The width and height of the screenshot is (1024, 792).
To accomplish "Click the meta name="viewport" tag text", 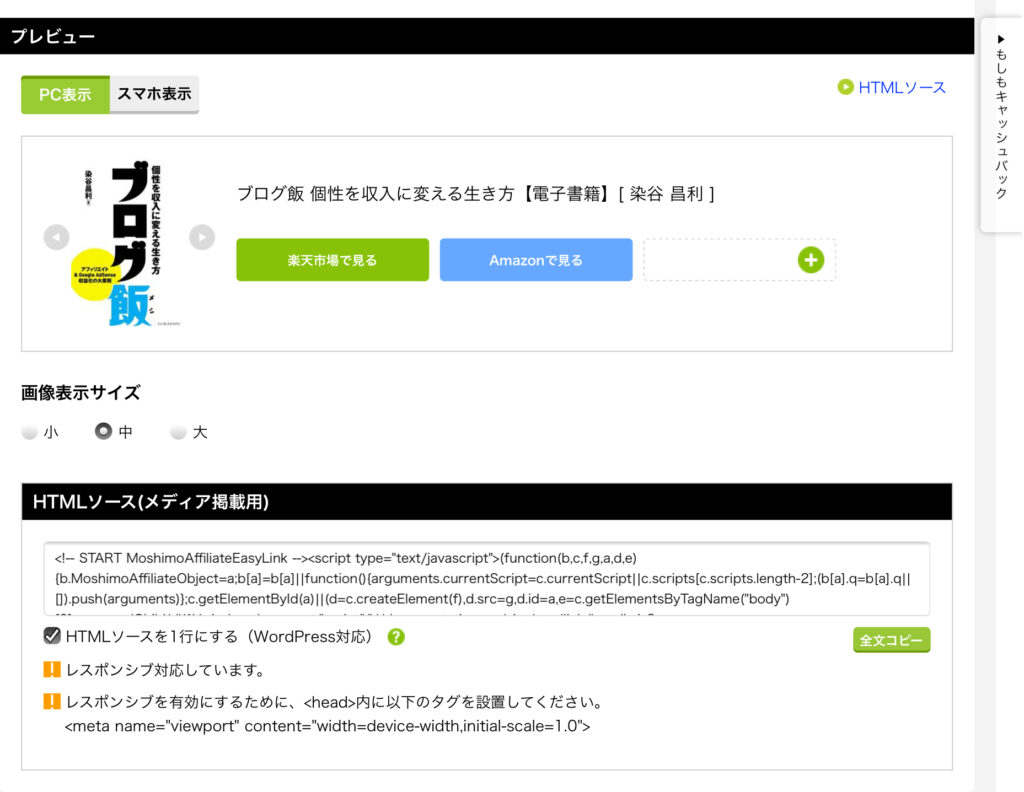I will point(327,726).
